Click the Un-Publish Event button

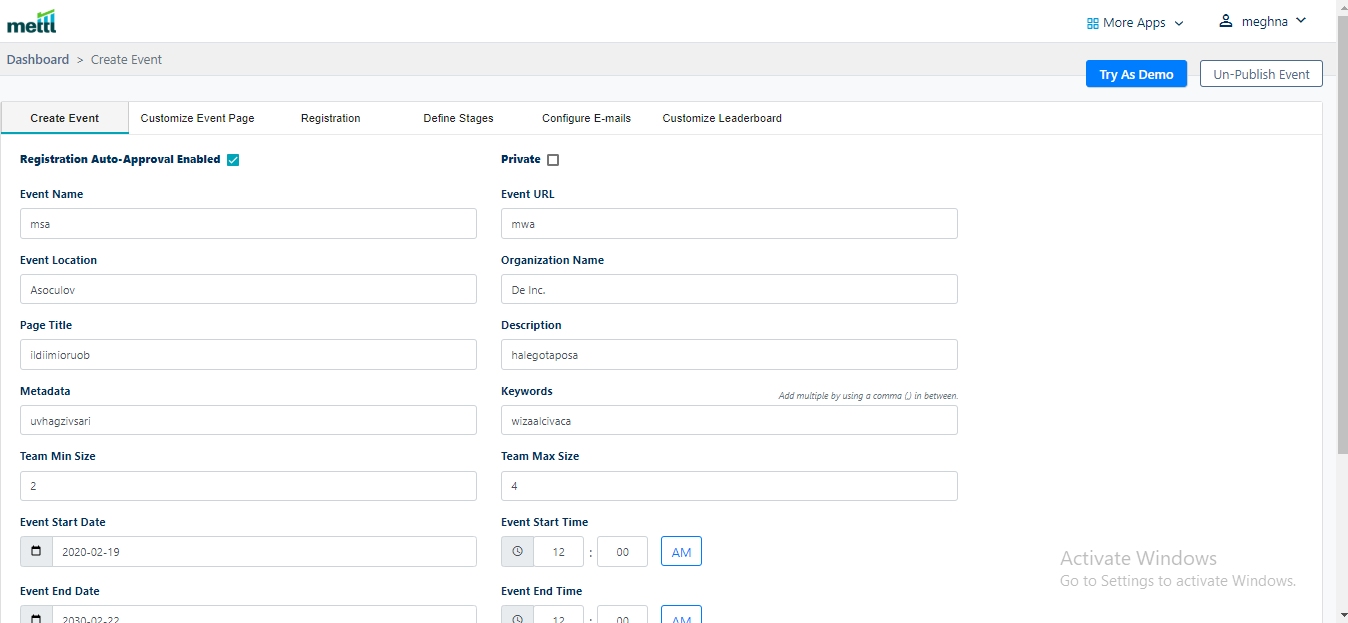tap(1261, 74)
